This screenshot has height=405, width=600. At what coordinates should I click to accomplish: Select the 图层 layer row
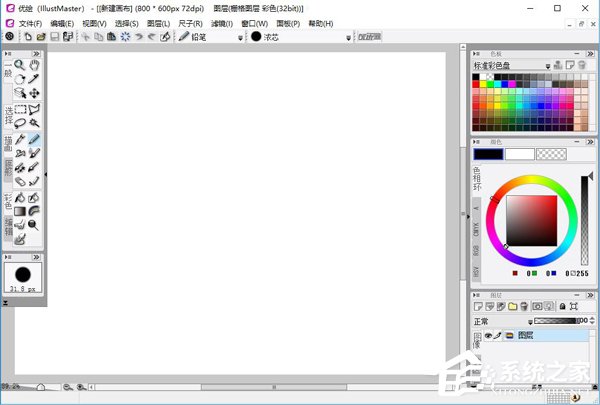[536, 336]
